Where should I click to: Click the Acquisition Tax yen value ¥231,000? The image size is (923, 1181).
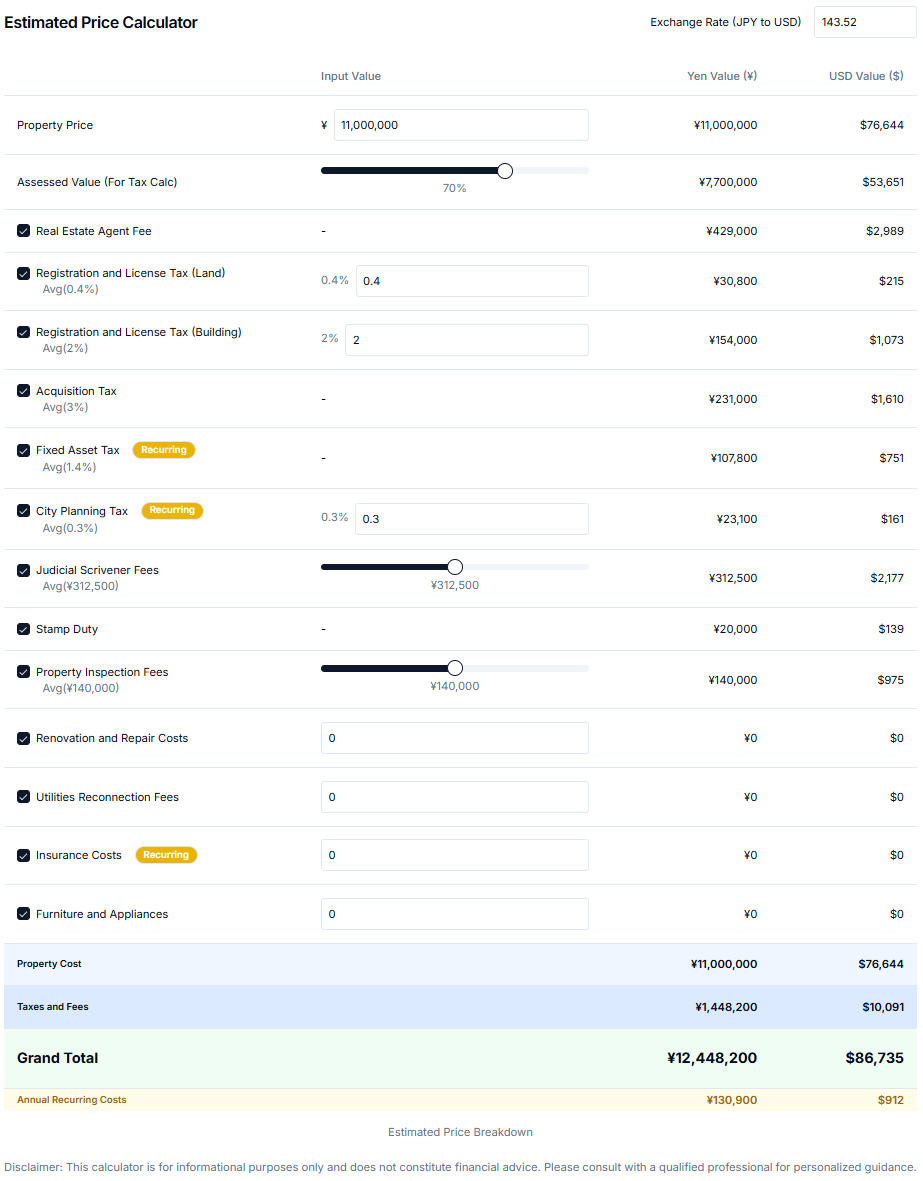coord(732,398)
